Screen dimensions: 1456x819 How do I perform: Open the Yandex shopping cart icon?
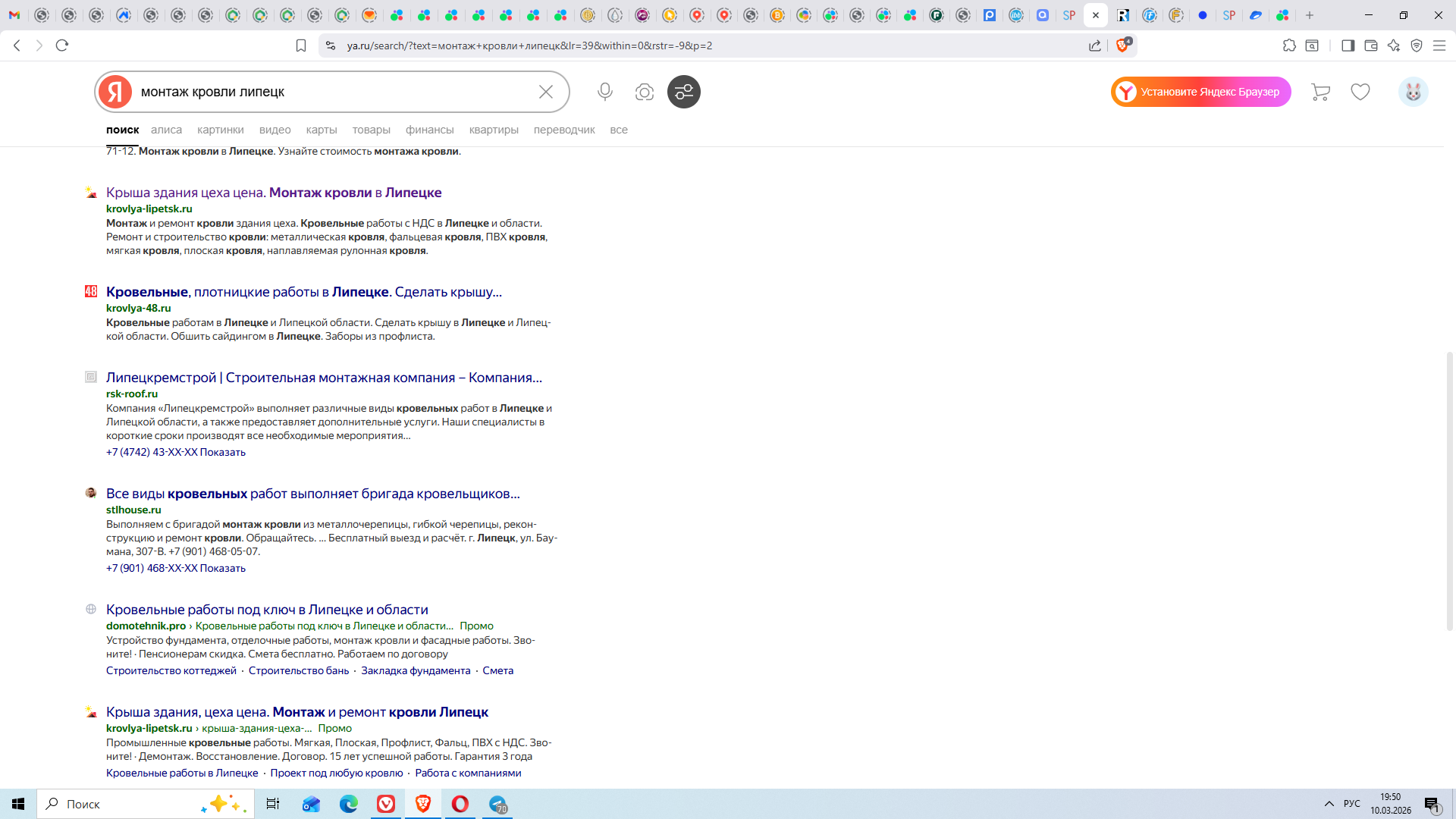coord(1320,92)
